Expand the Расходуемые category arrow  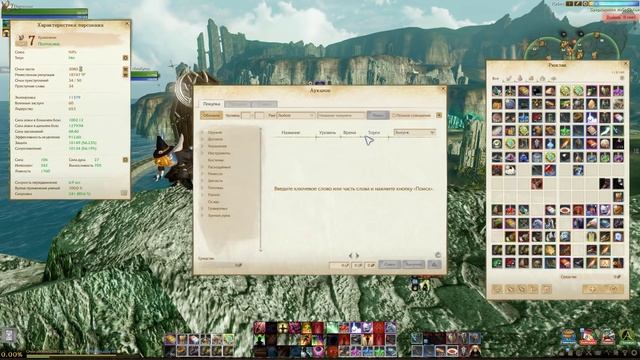(202, 167)
